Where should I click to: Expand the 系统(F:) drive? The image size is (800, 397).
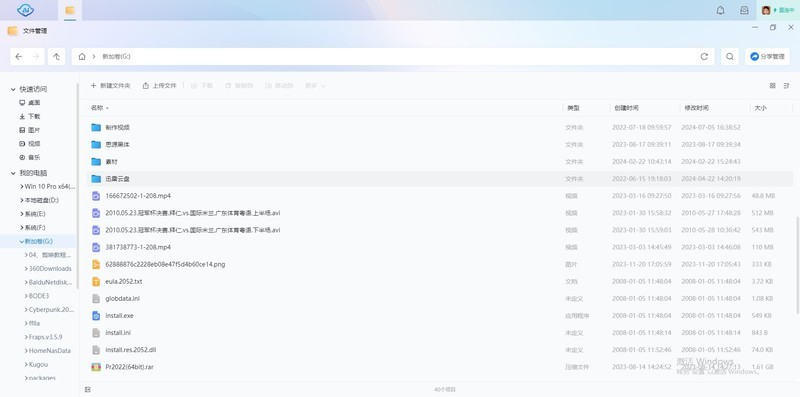click(22, 228)
